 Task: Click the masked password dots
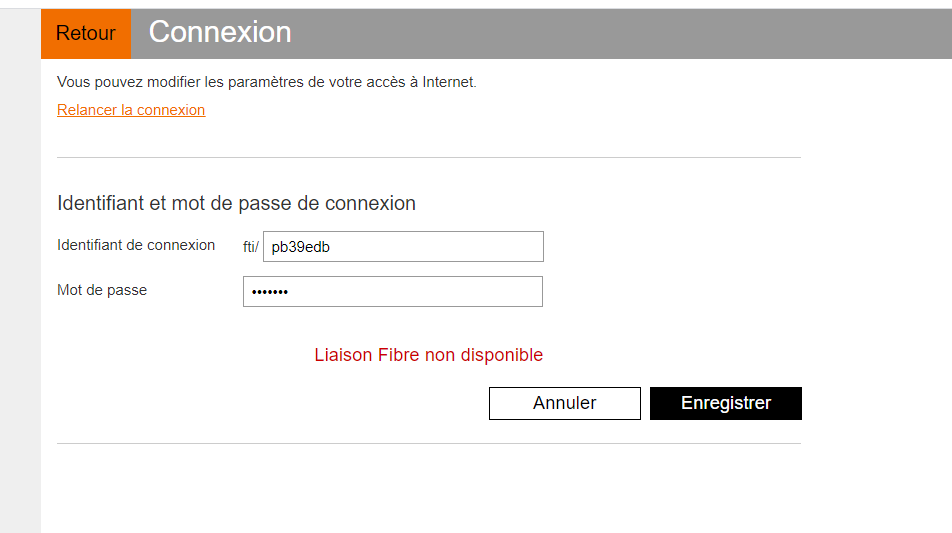click(269, 292)
